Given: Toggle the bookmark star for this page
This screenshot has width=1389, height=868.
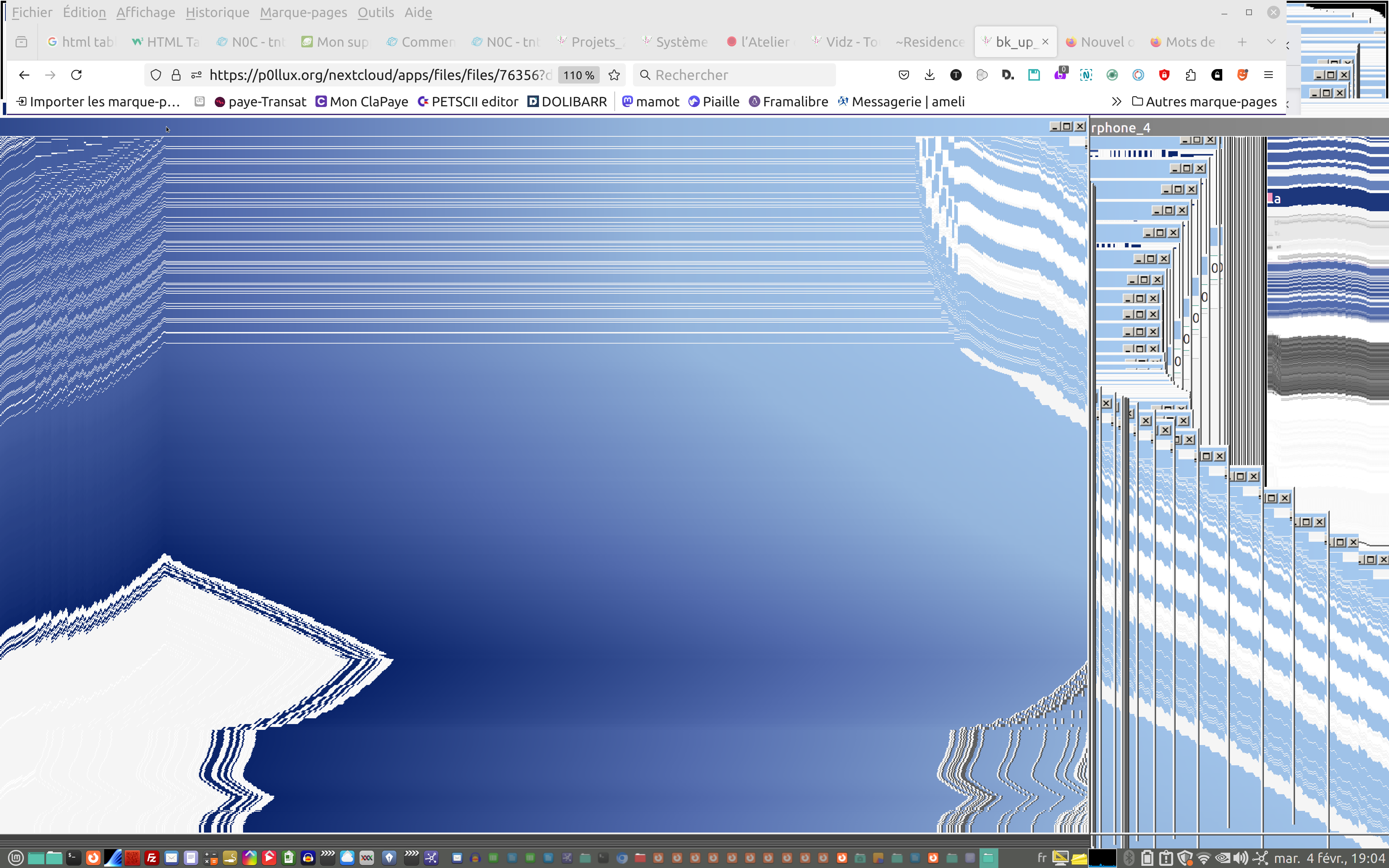Looking at the screenshot, I should click(614, 75).
